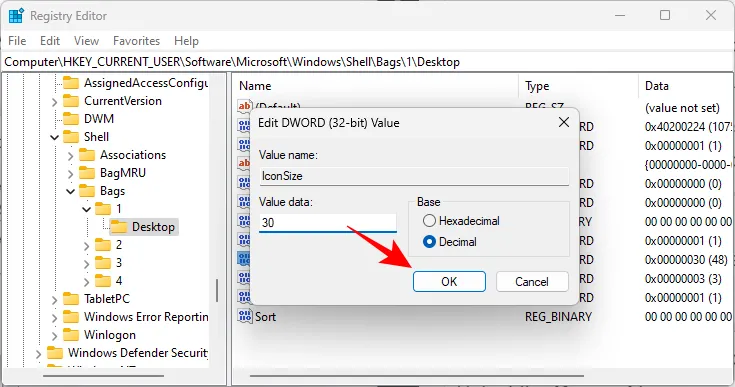This screenshot has height=387, width=735.
Task: Select the TabletPC folder icon
Action: [71, 298]
